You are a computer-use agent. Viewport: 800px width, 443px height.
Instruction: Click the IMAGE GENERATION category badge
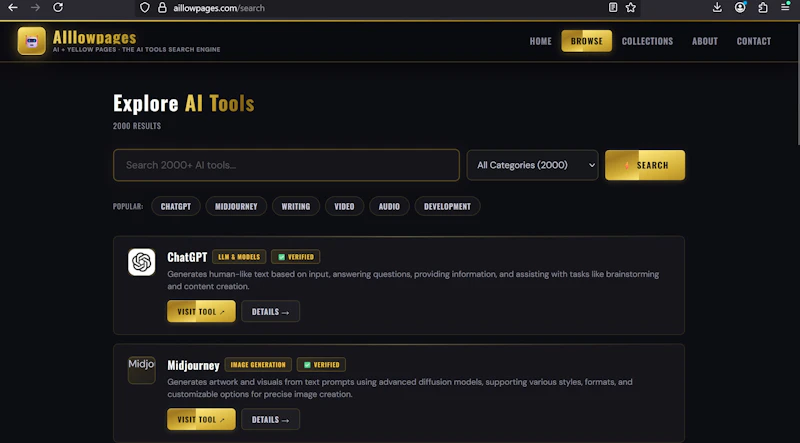coord(258,364)
